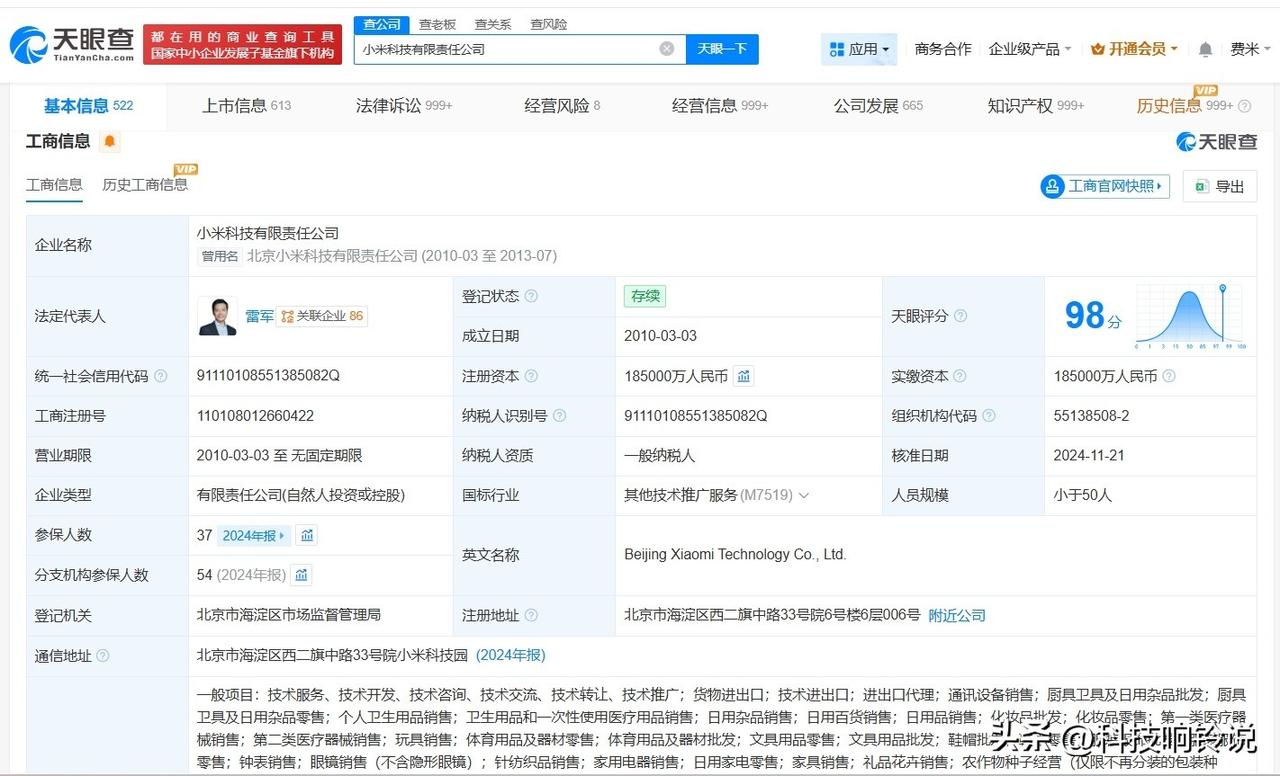1280x776 pixels.
Task: Switch to the 基本信息 tab
Action: (x=88, y=106)
